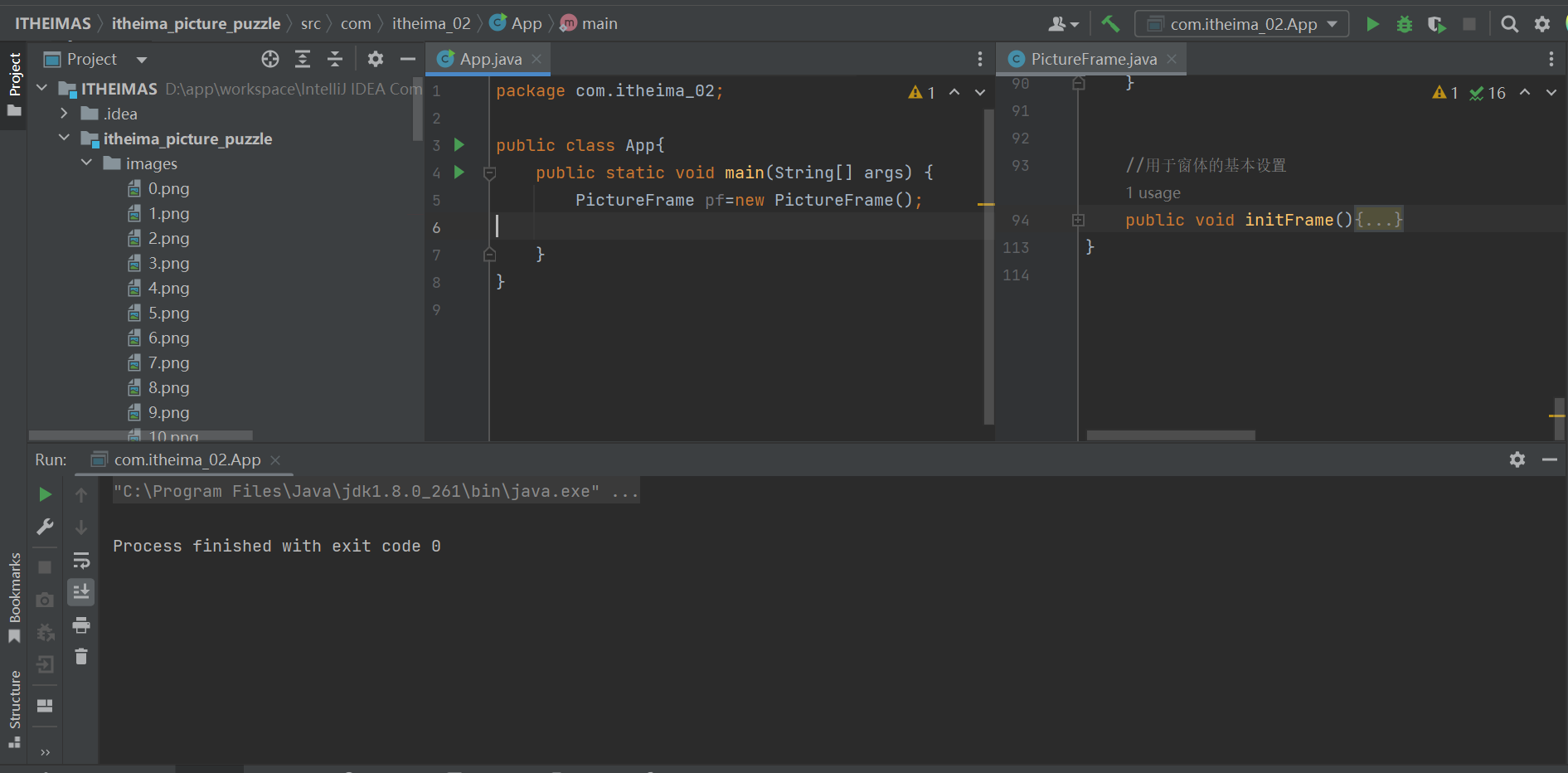Image resolution: width=1568 pixels, height=773 pixels.
Task: Click Collapse All in Project panel
Action: pyautogui.click(x=335, y=59)
